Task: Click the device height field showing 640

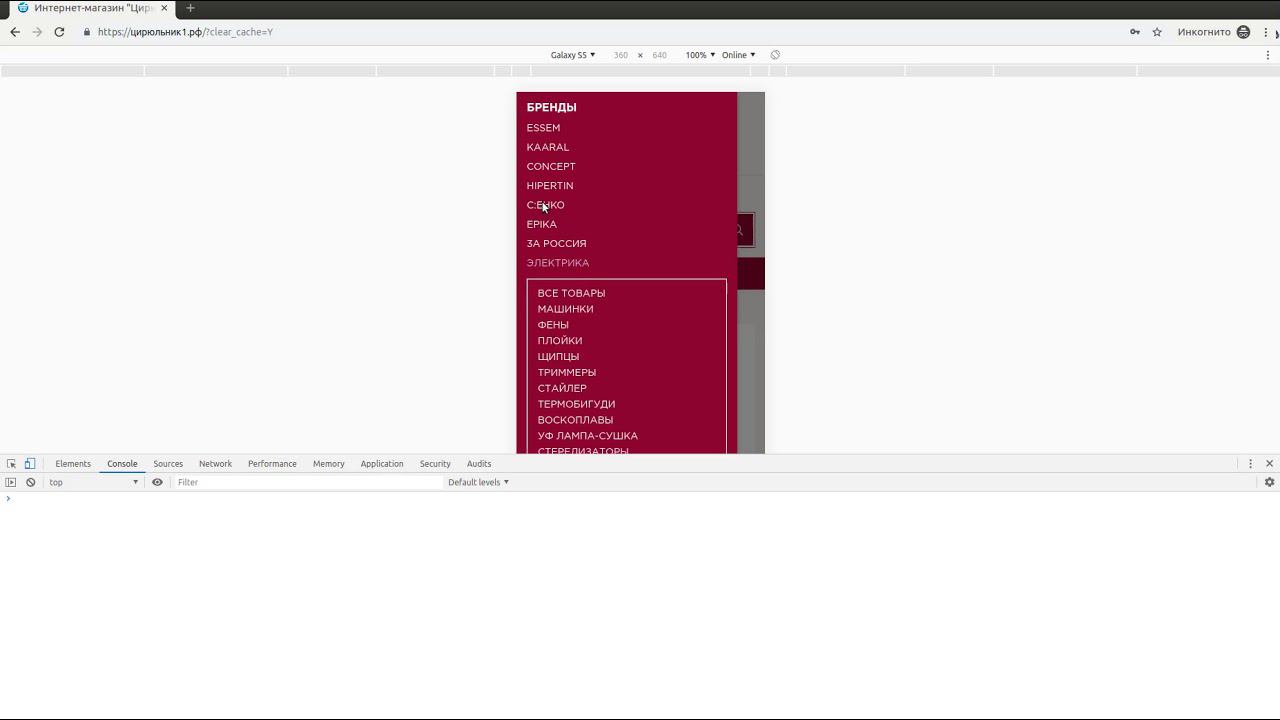Action: coord(659,55)
